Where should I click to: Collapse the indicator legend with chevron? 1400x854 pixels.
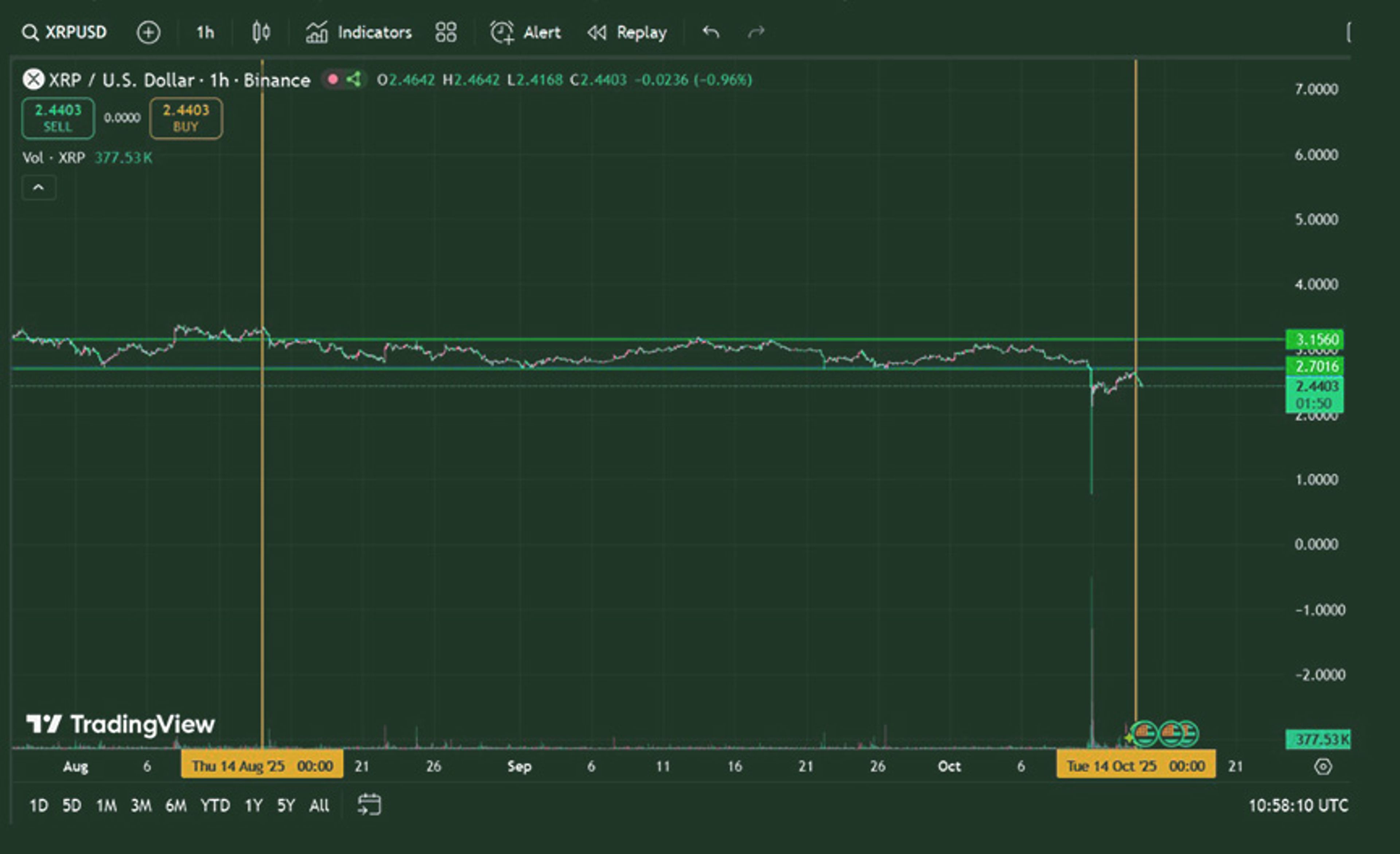(39, 187)
